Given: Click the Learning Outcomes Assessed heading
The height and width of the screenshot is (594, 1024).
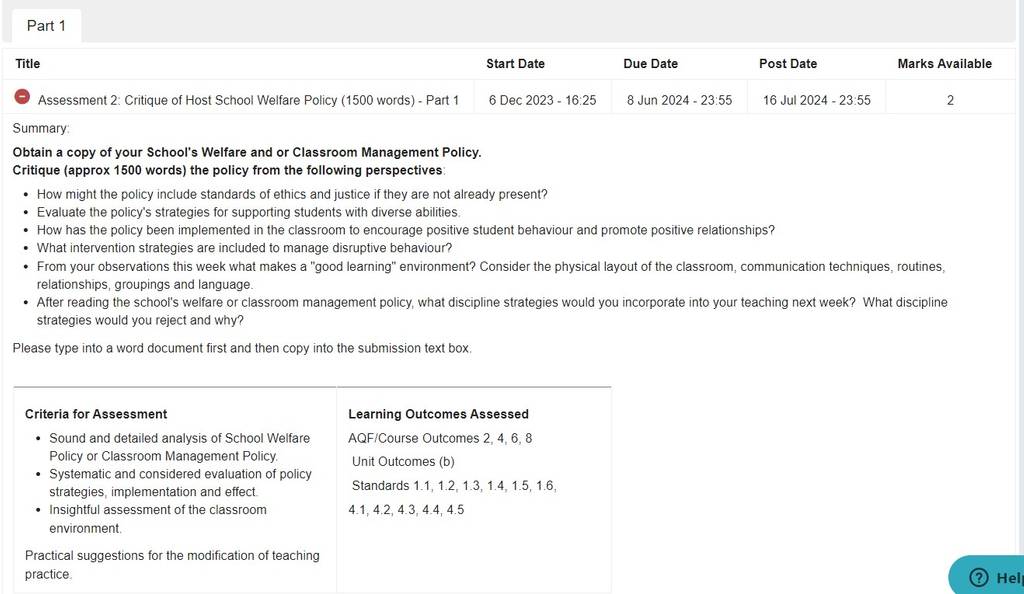Looking at the screenshot, I should 438,414.
